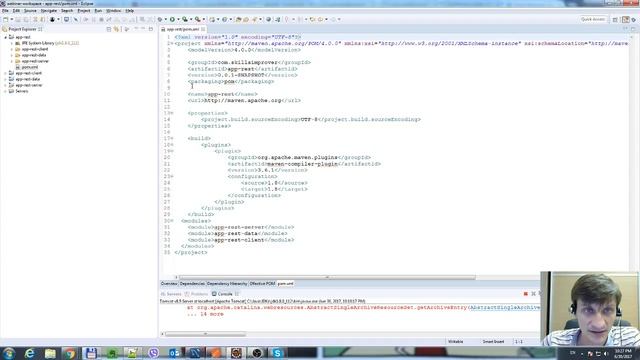Collapse the app-rest project tree node
Image resolution: width=640 pixels, height=360 pixels.
tap(6, 37)
